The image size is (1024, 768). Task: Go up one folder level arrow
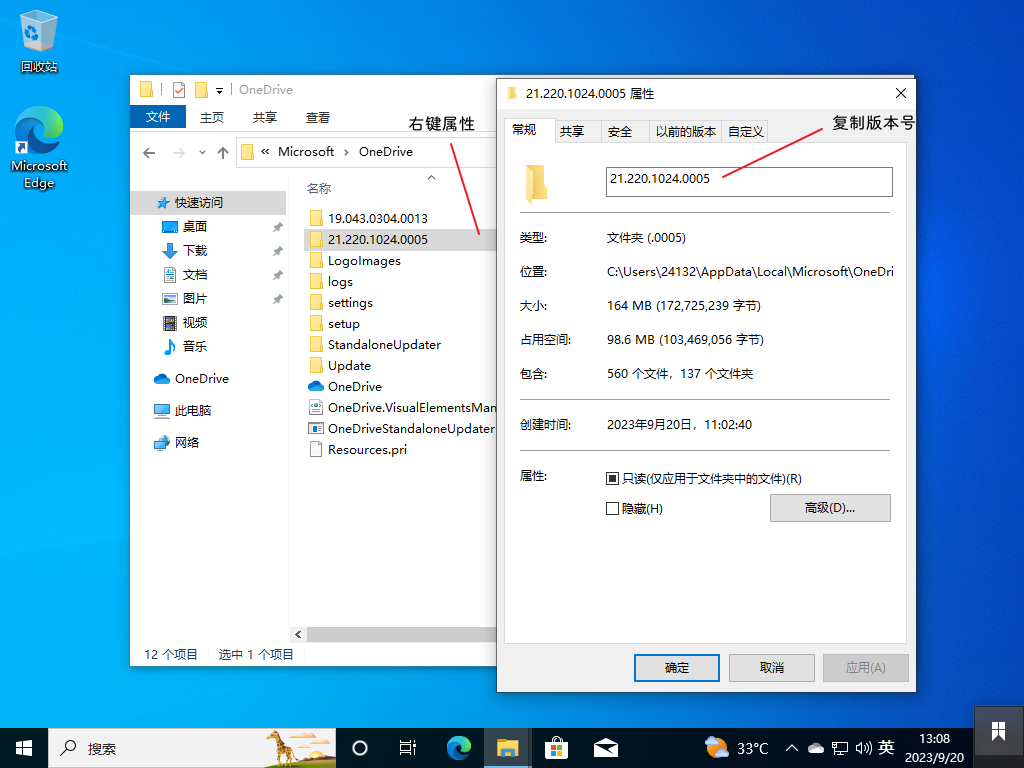223,153
